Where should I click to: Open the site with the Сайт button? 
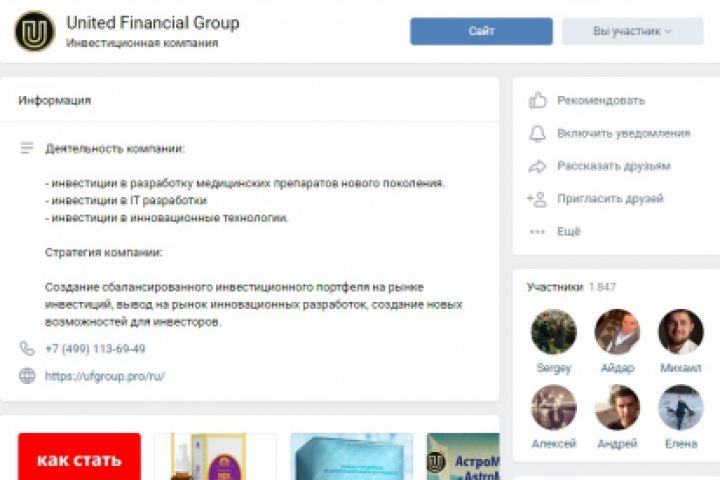point(481,31)
